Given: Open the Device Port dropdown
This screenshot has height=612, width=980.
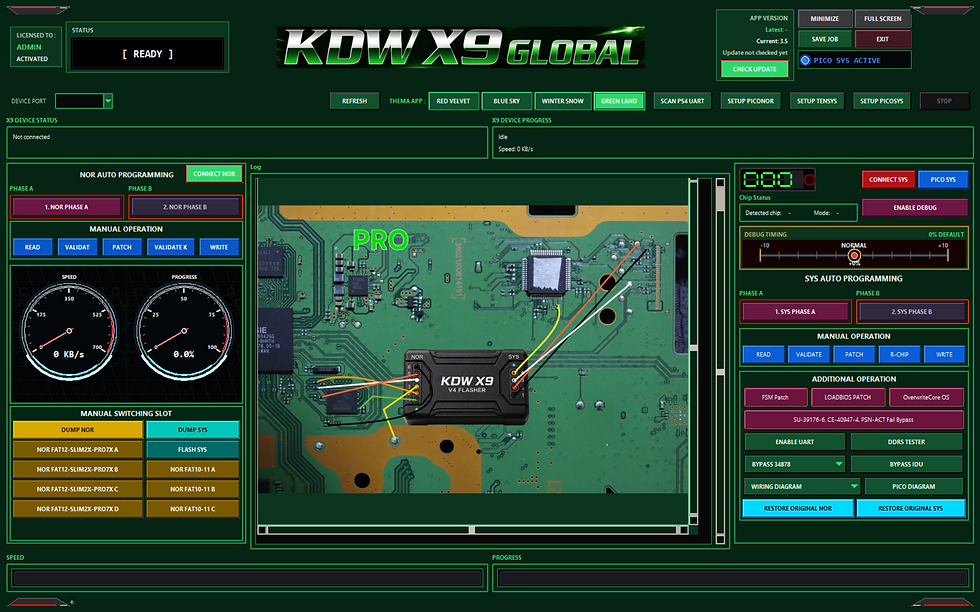Looking at the screenshot, I should point(108,101).
